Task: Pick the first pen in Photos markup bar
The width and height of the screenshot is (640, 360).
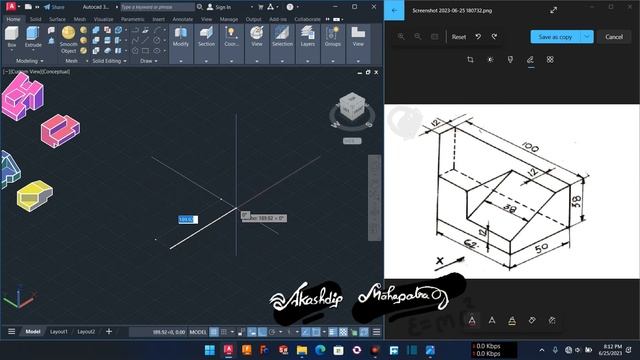Action: point(472,320)
